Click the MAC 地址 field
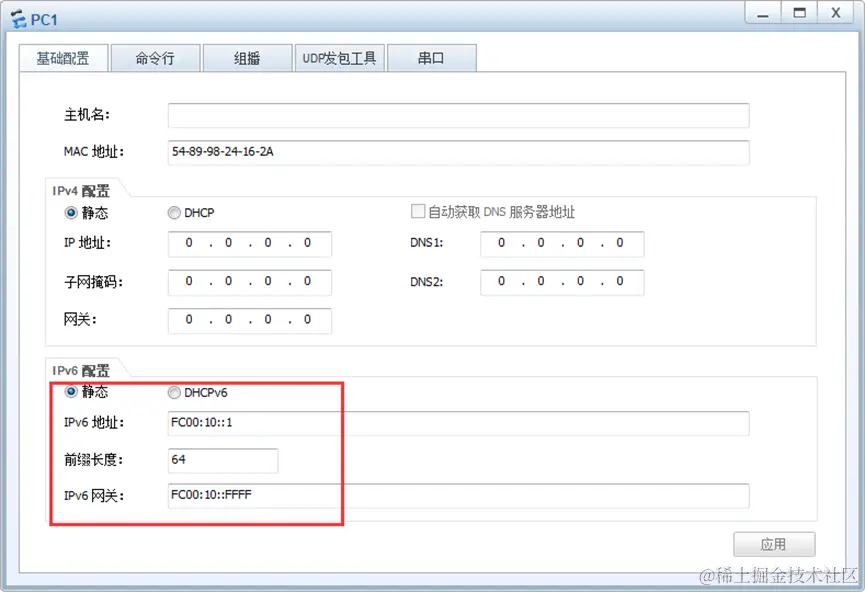Screen dimensions: 865x592 (458, 152)
